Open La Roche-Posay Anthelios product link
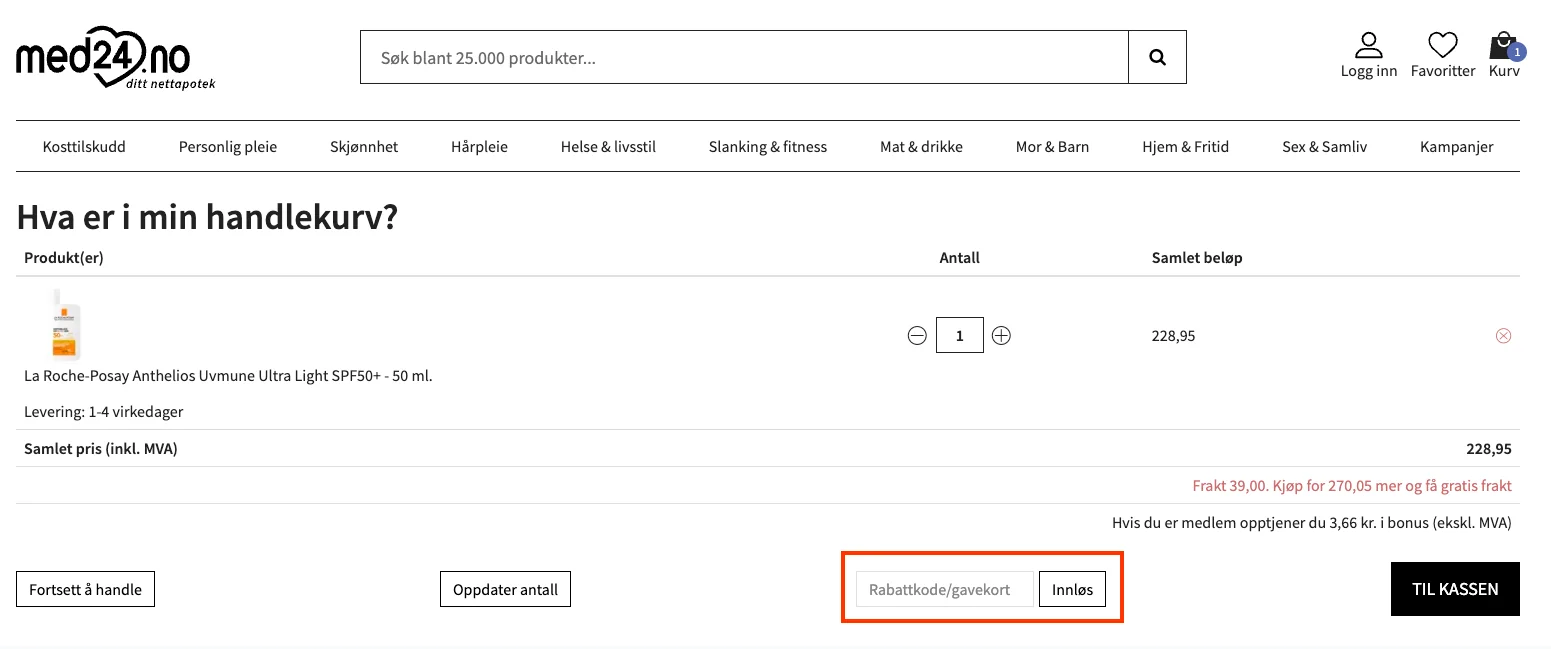This screenshot has width=1551, height=649. pos(228,376)
